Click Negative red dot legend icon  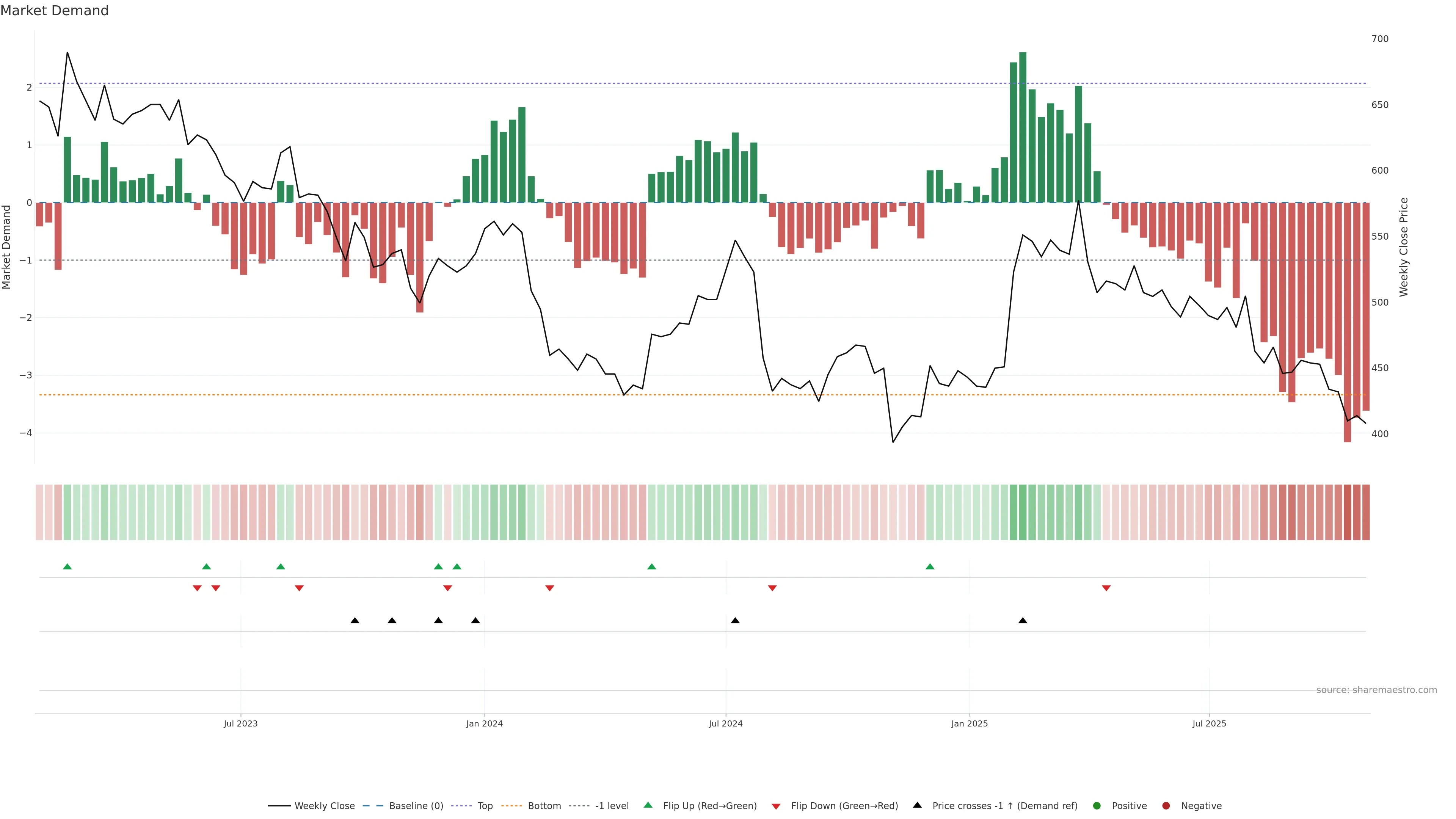point(1166,806)
